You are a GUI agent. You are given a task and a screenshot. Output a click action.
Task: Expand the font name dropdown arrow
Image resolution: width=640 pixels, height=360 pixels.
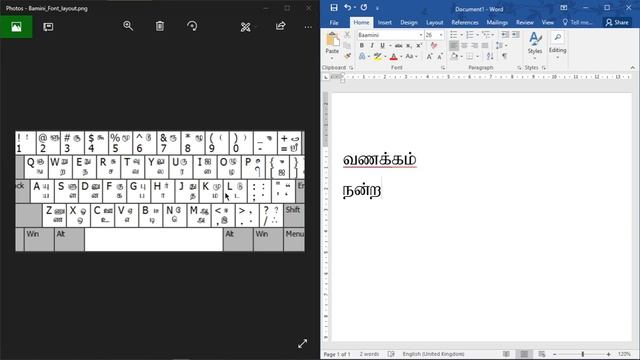(420, 35)
